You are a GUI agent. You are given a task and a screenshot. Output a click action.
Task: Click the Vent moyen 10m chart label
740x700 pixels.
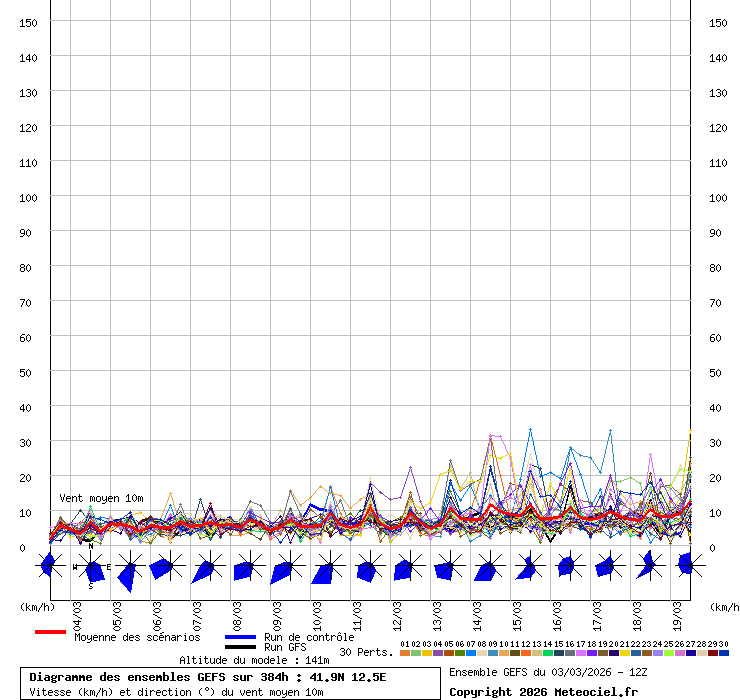[x=101, y=498]
